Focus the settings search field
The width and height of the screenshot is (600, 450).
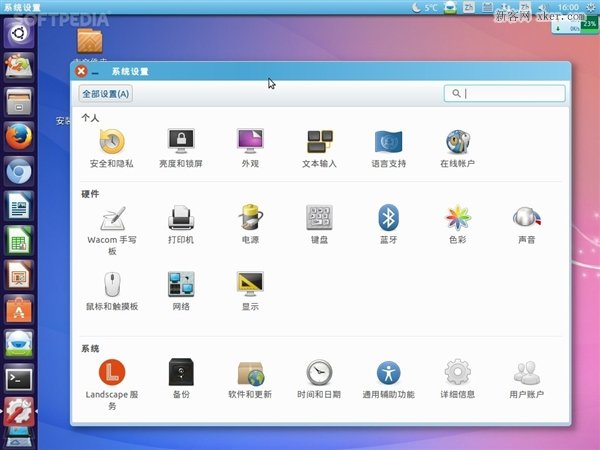[x=504, y=93]
